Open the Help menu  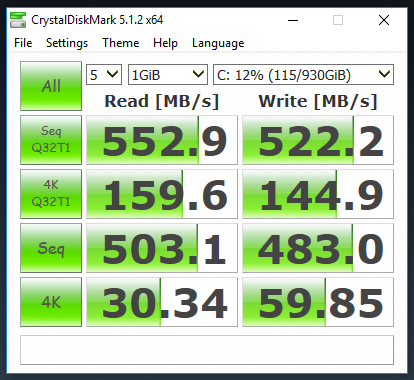click(165, 43)
